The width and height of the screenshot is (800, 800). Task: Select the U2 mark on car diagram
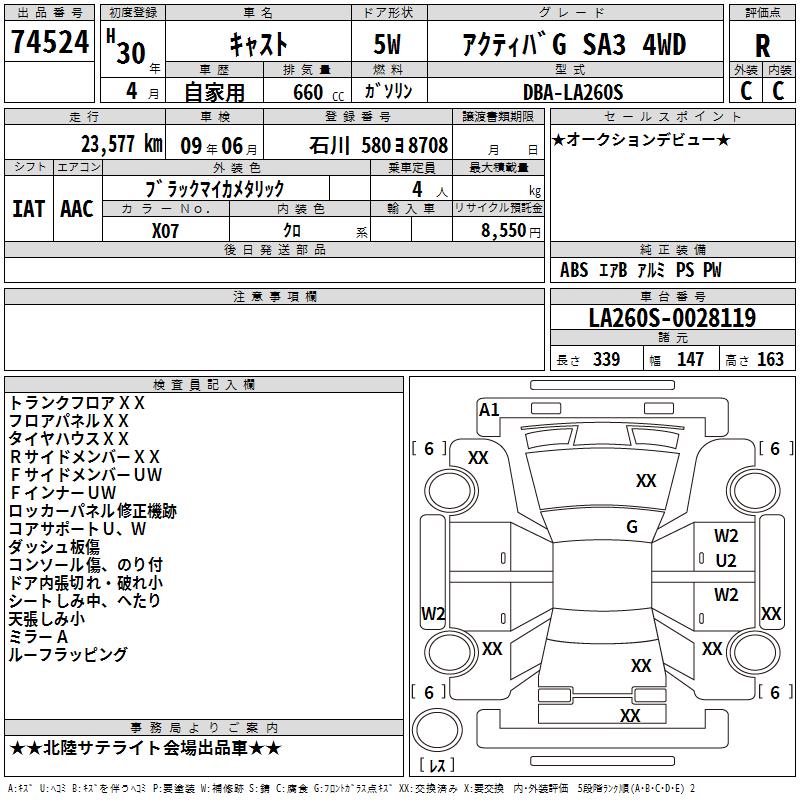[726, 561]
